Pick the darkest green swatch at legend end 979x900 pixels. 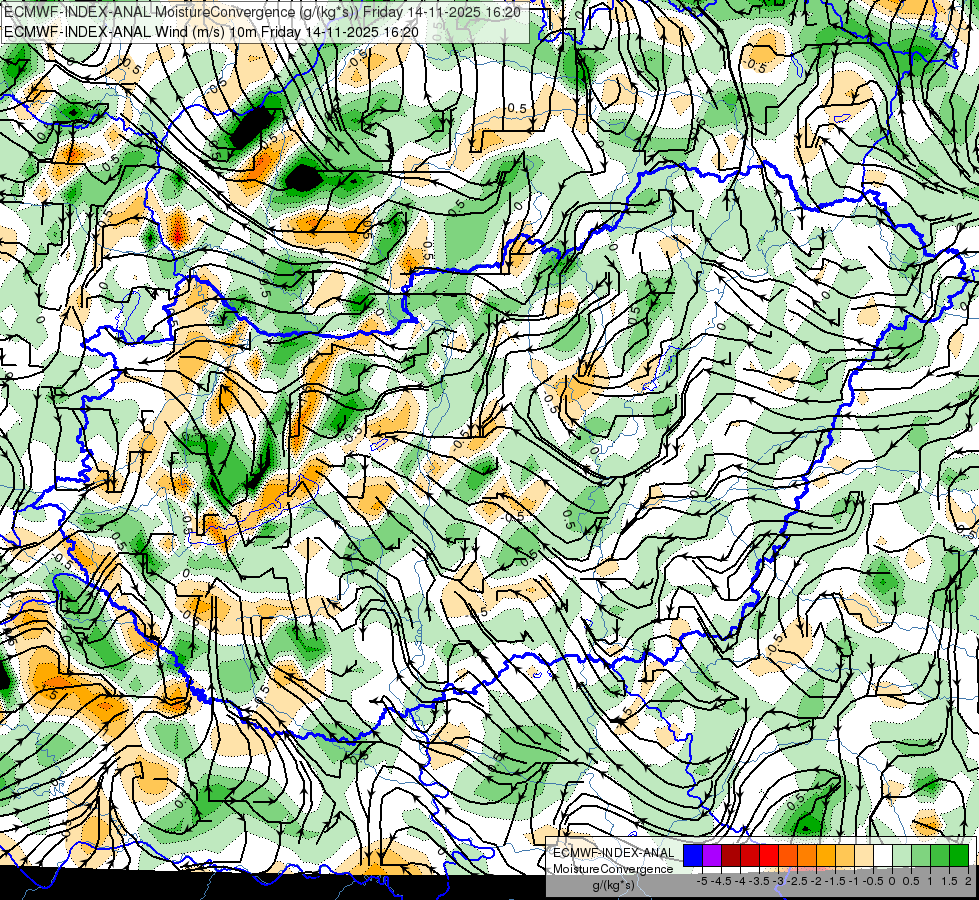(x=959, y=855)
